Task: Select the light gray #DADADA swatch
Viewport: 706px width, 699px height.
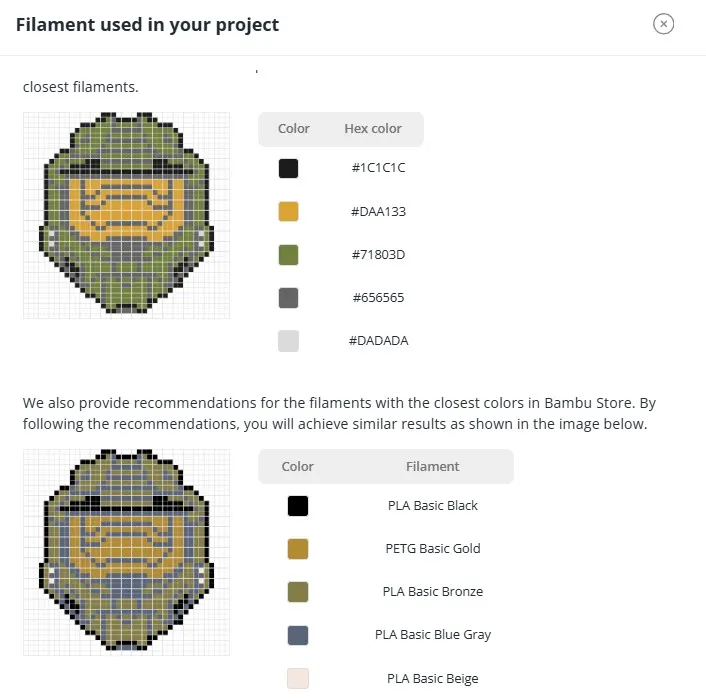Action: coord(288,341)
